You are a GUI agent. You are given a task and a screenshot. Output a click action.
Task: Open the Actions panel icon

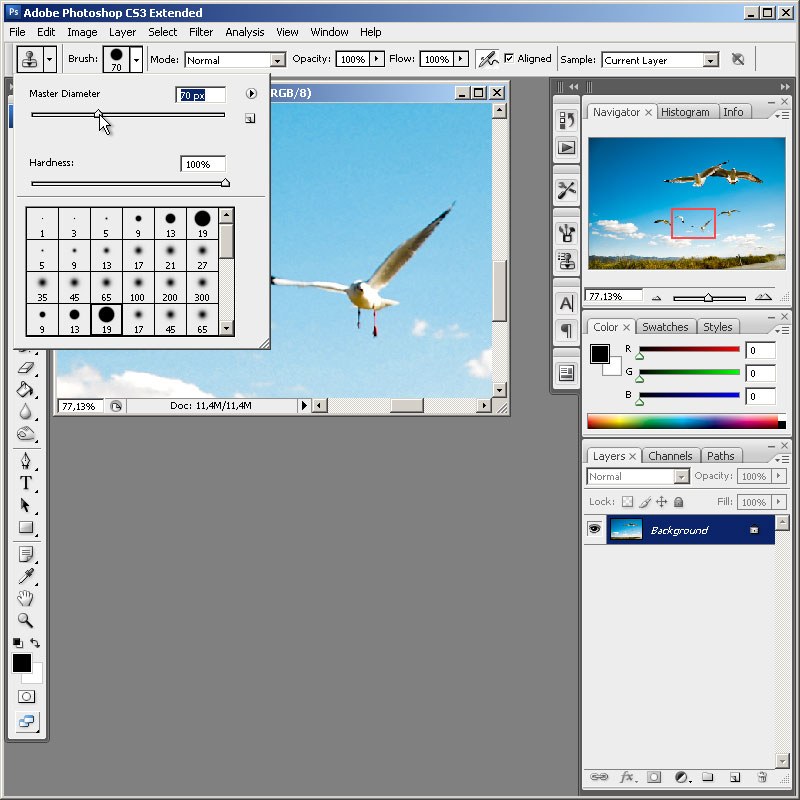[x=566, y=148]
